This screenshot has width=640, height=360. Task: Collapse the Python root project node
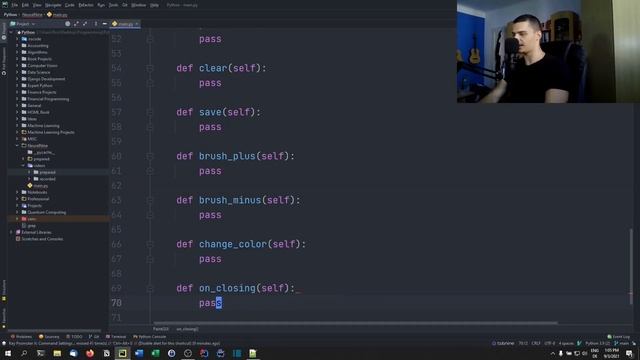(x=11, y=32)
